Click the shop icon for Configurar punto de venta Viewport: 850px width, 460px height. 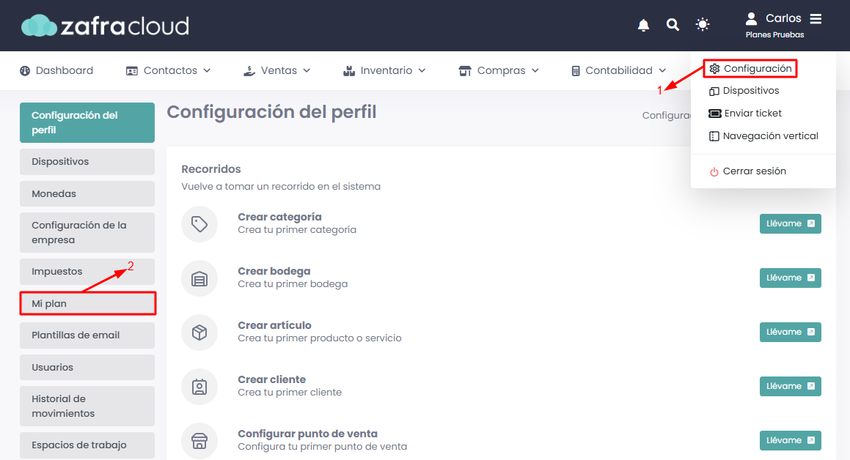pos(199,440)
